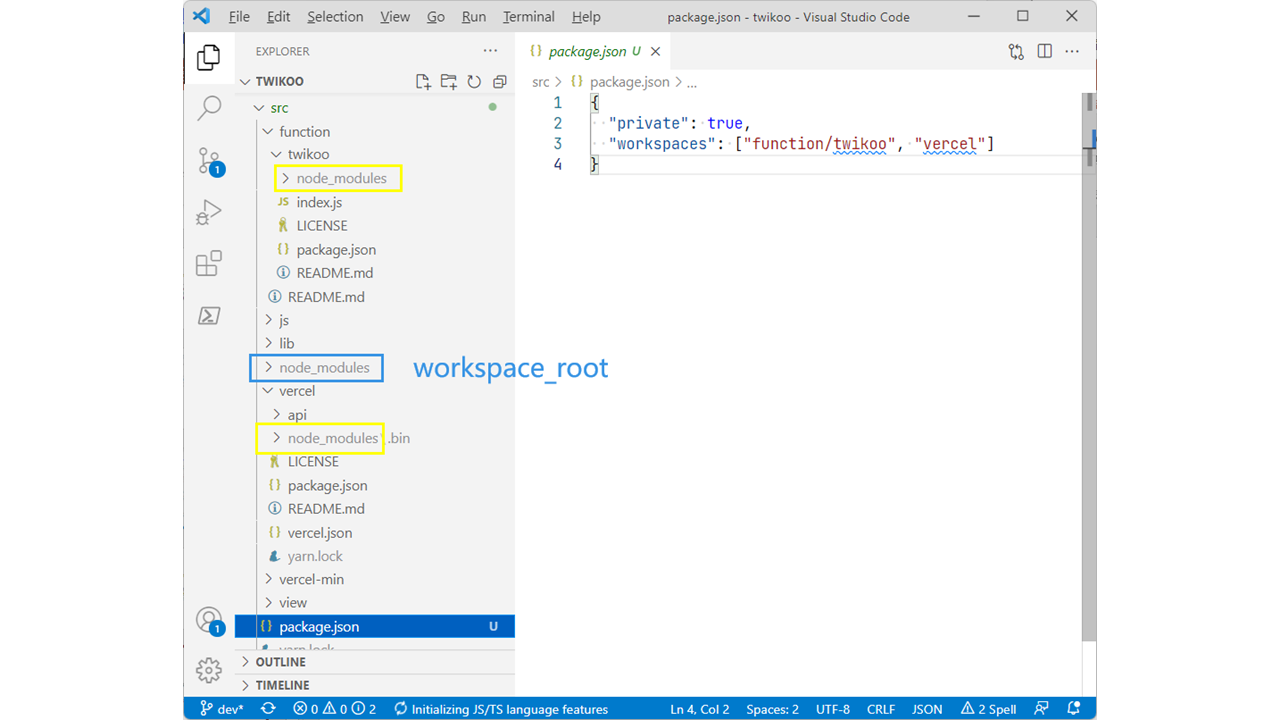Open the Manage gear settings menu

pyautogui.click(x=209, y=670)
